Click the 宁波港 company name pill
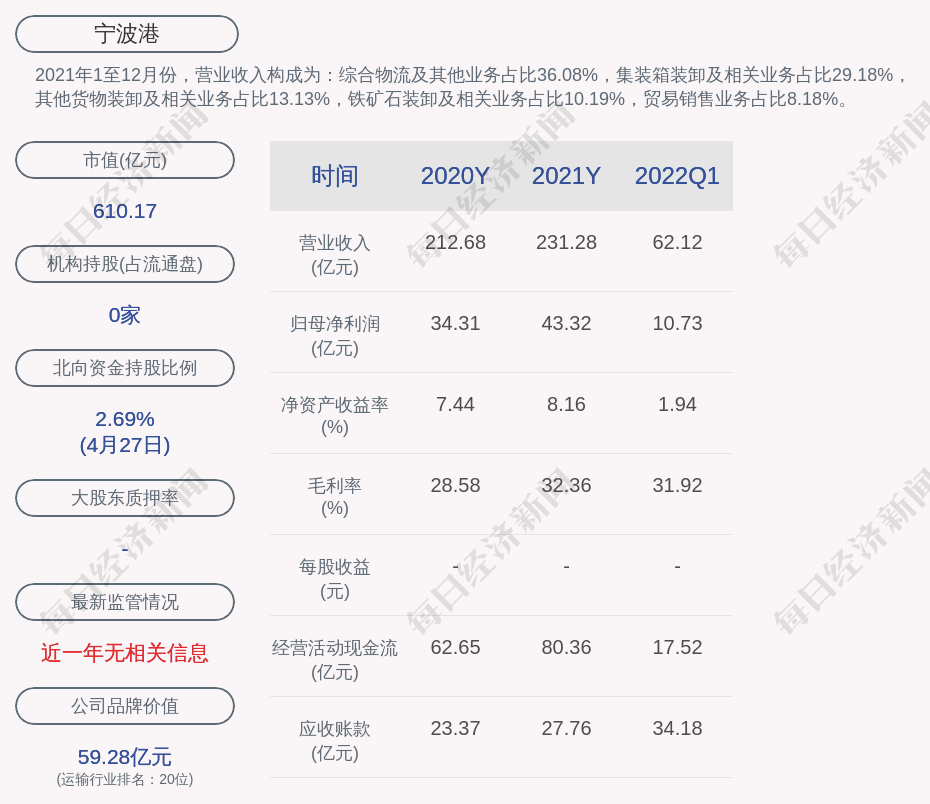Screen dimensions: 930x804 coord(127,34)
